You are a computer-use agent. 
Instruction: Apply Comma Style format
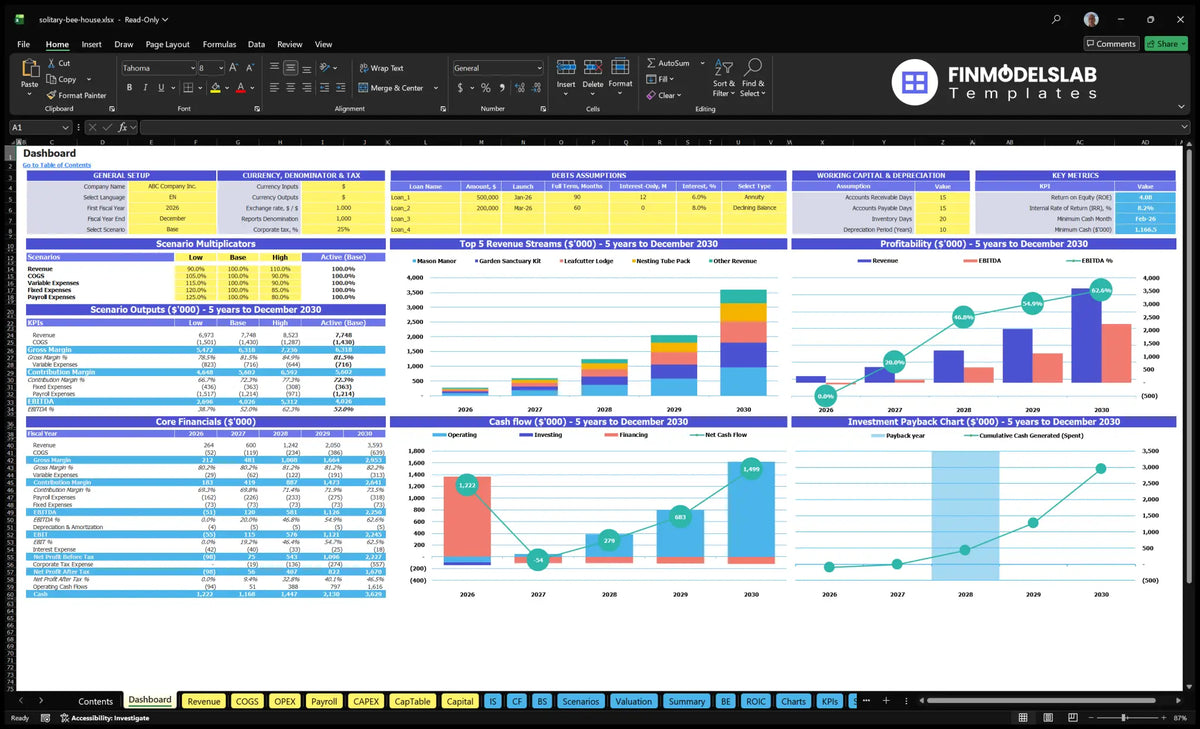(x=501, y=88)
